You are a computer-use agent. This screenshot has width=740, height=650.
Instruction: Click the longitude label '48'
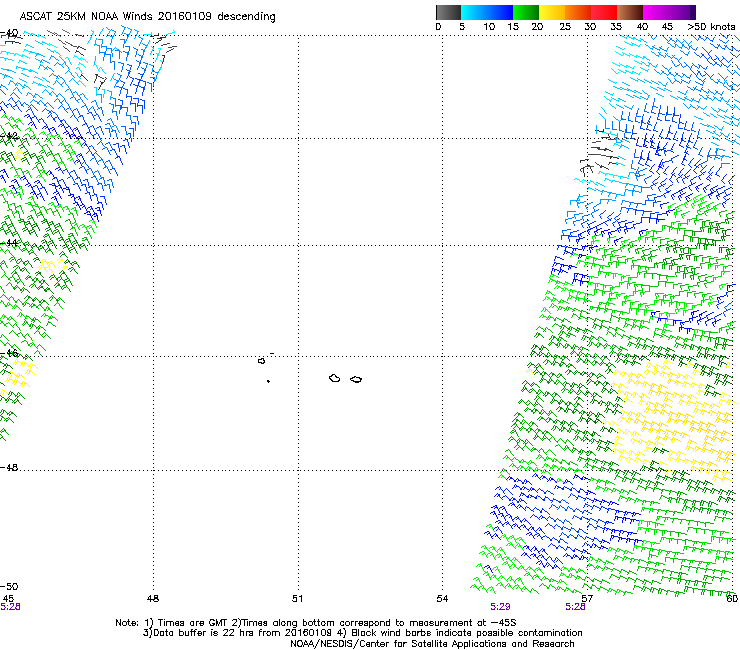click(152, 599)
